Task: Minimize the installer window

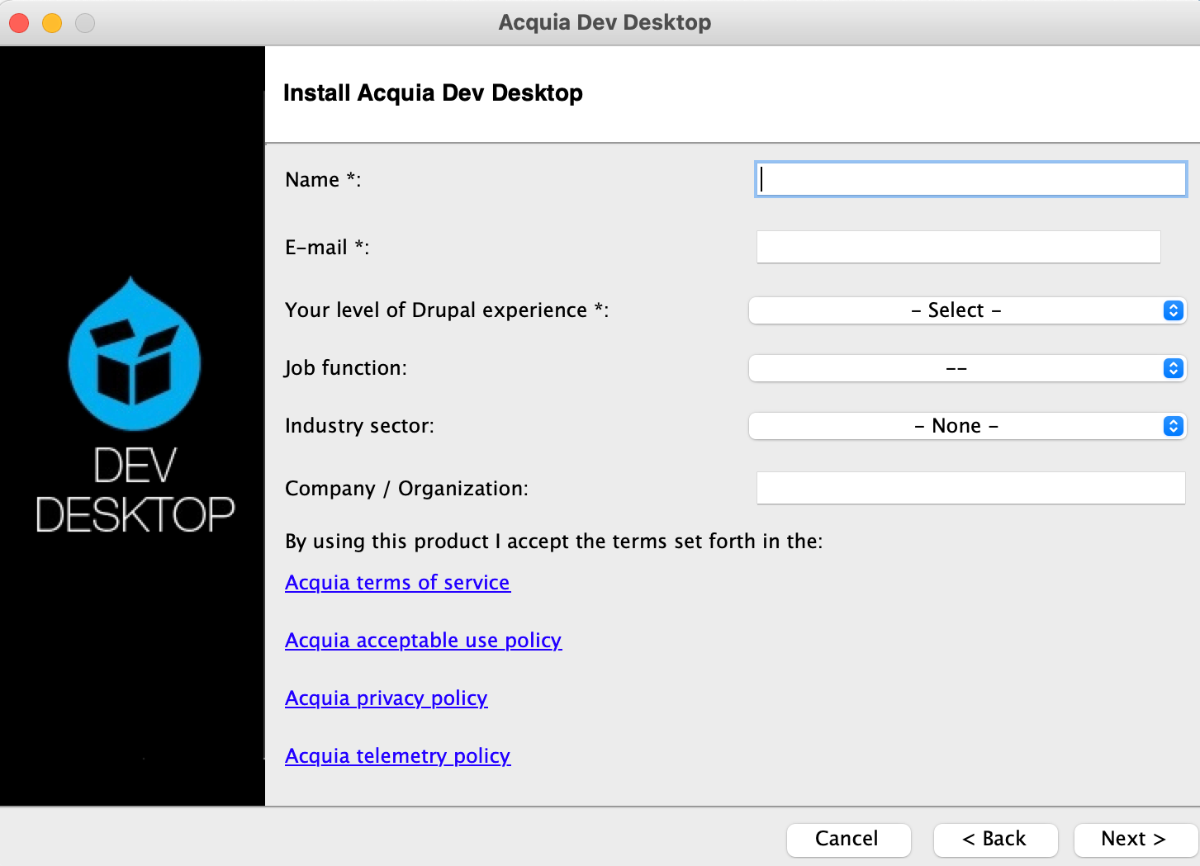Action: pyautogui.click(x=52, y=22)
